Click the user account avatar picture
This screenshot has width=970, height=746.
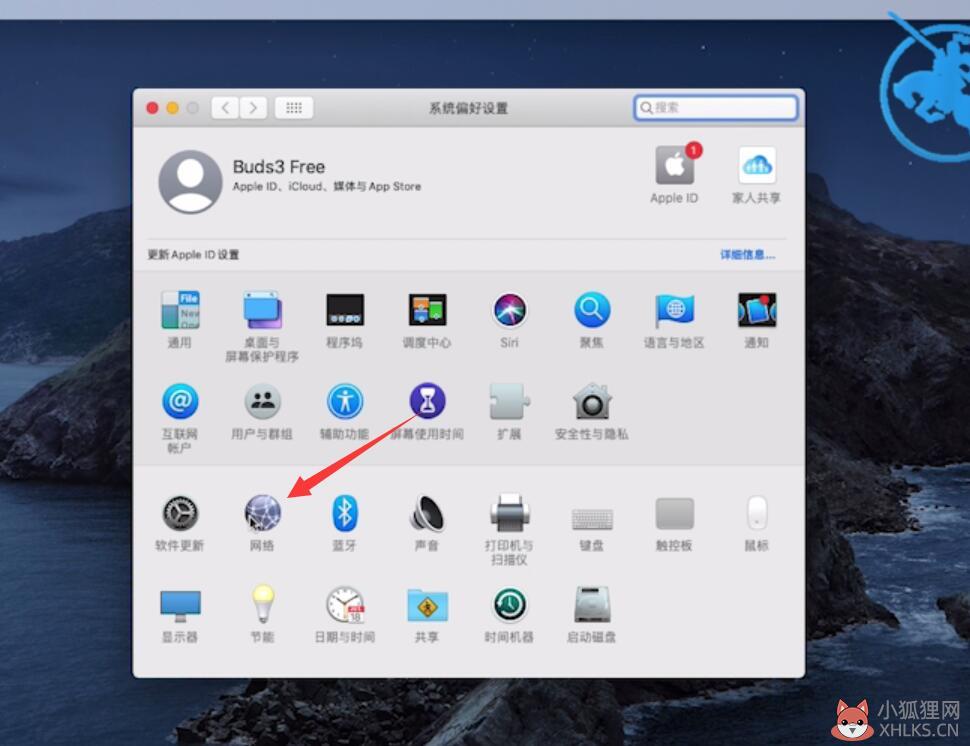click(x=190, y=181)
